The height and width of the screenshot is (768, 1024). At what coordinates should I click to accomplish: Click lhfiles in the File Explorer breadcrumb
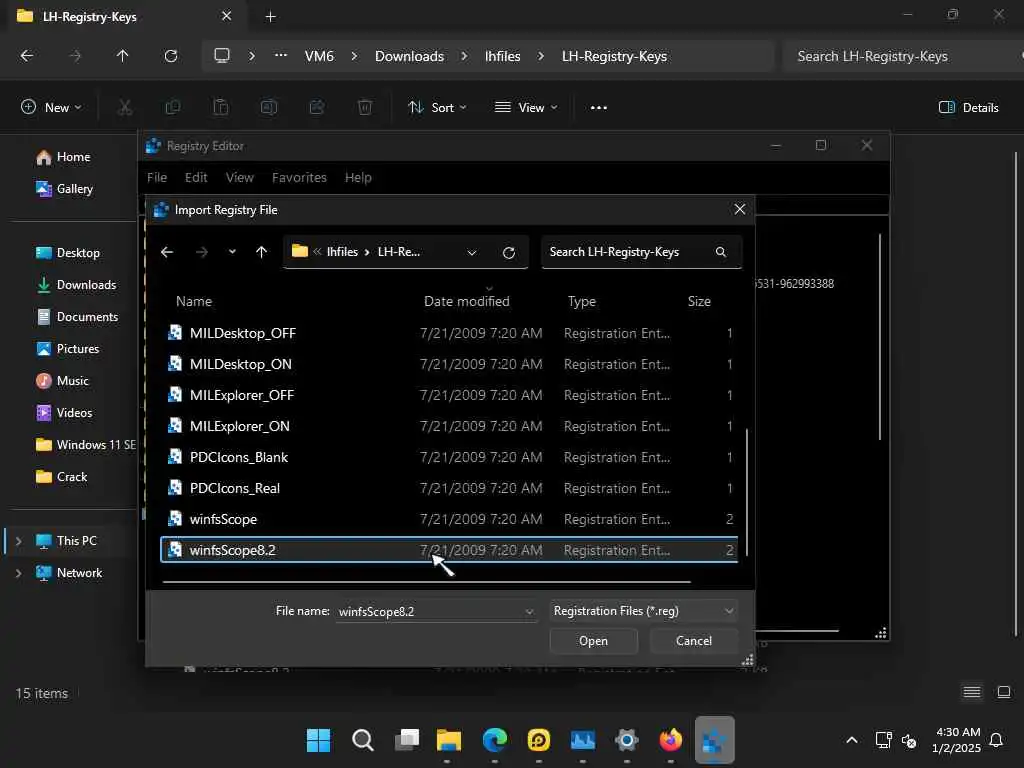pyautogui.click(x=502, y=56)
